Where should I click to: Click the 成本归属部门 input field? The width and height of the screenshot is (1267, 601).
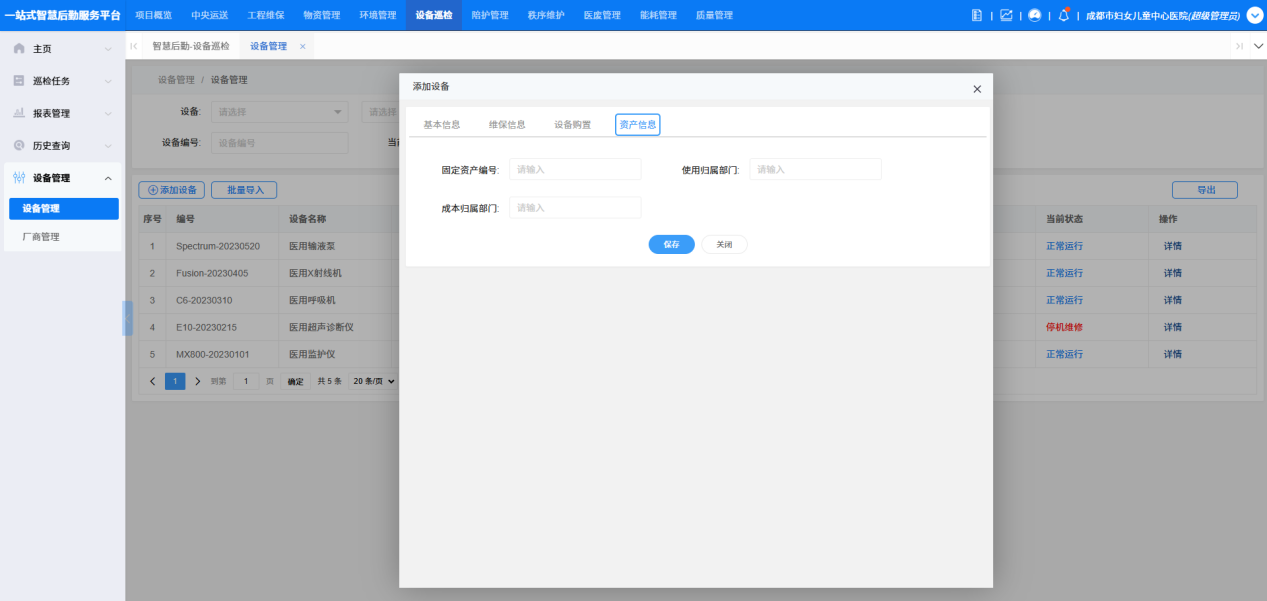tap(575, 207)
